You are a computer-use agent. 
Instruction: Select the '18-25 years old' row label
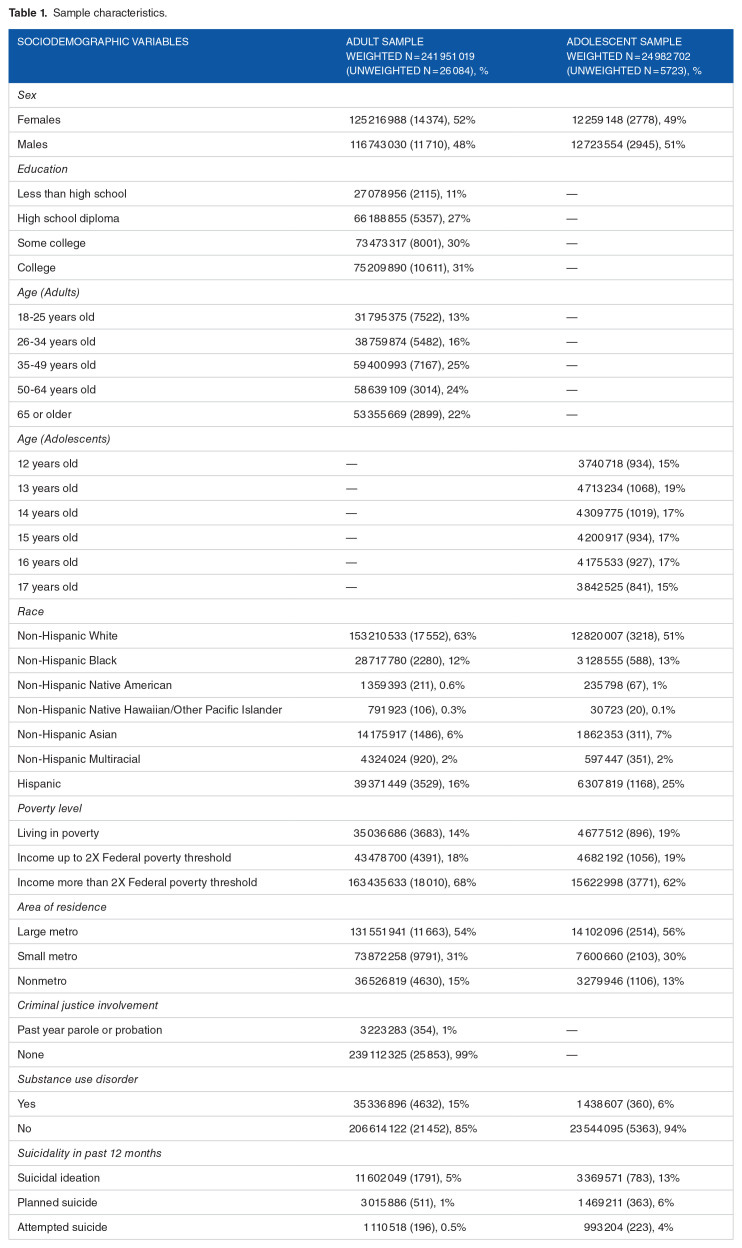(58, 316)
